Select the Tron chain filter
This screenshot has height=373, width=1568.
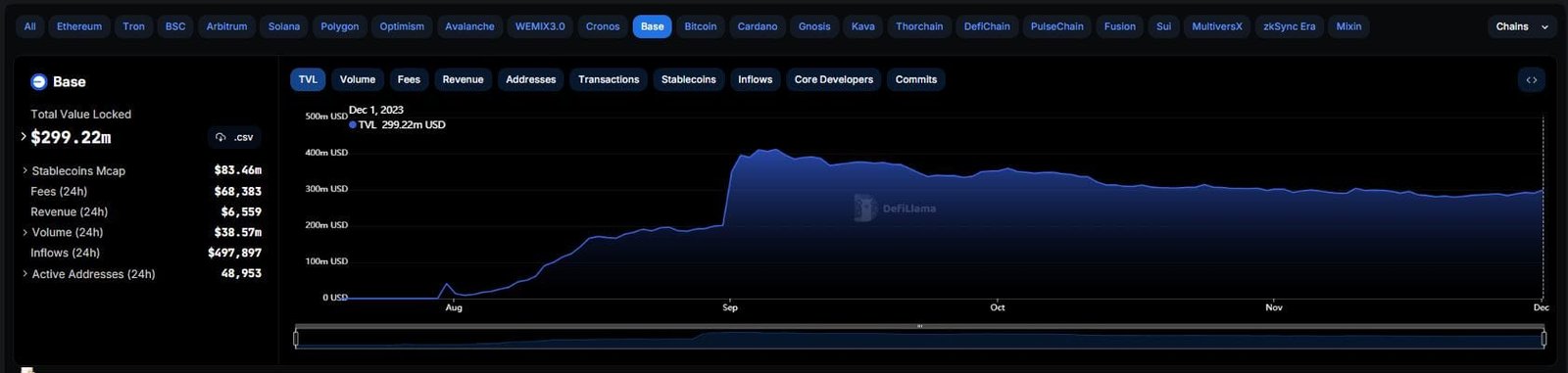click(x=134, y=26)
